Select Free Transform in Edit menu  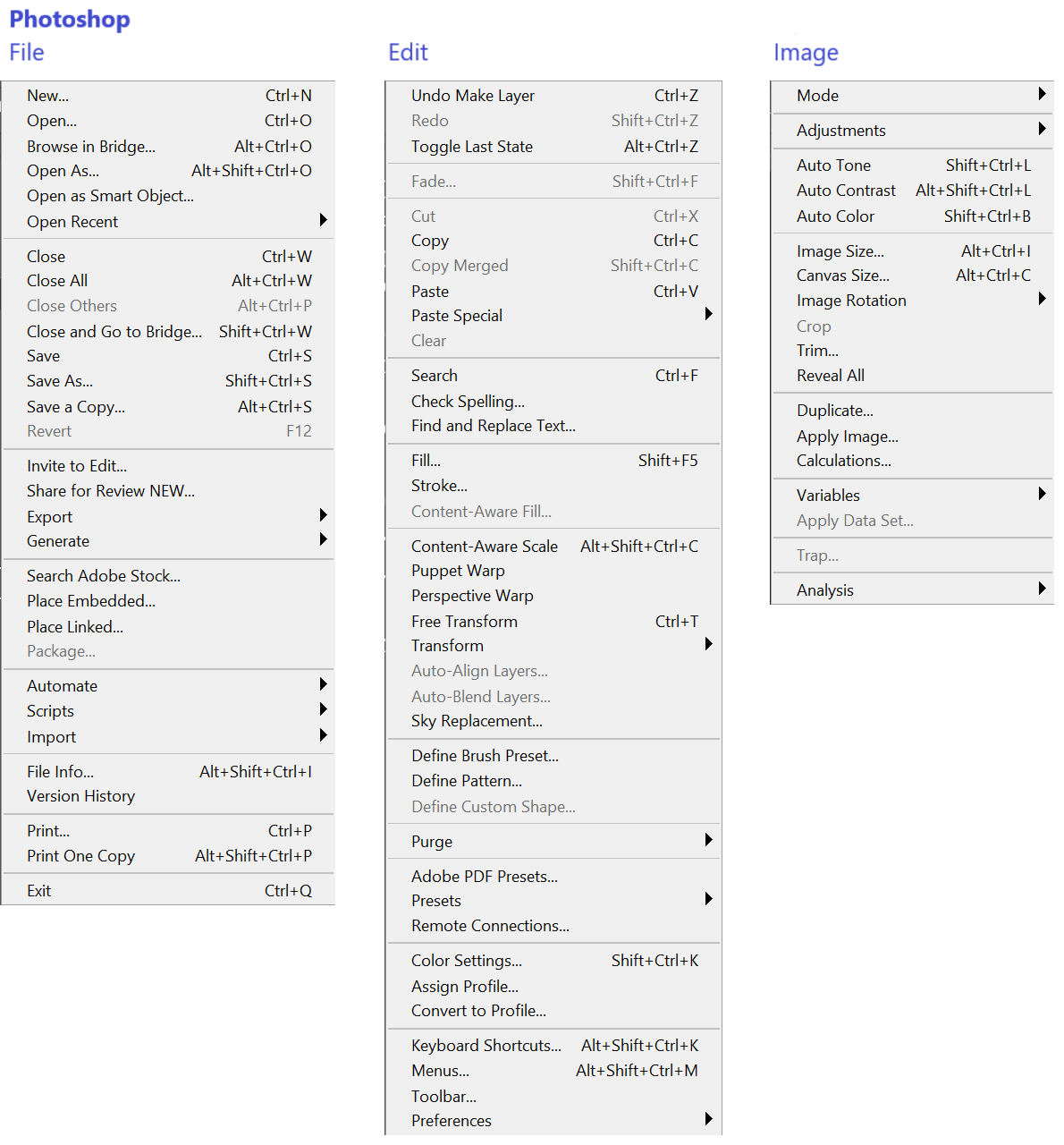tap(464, 622)
